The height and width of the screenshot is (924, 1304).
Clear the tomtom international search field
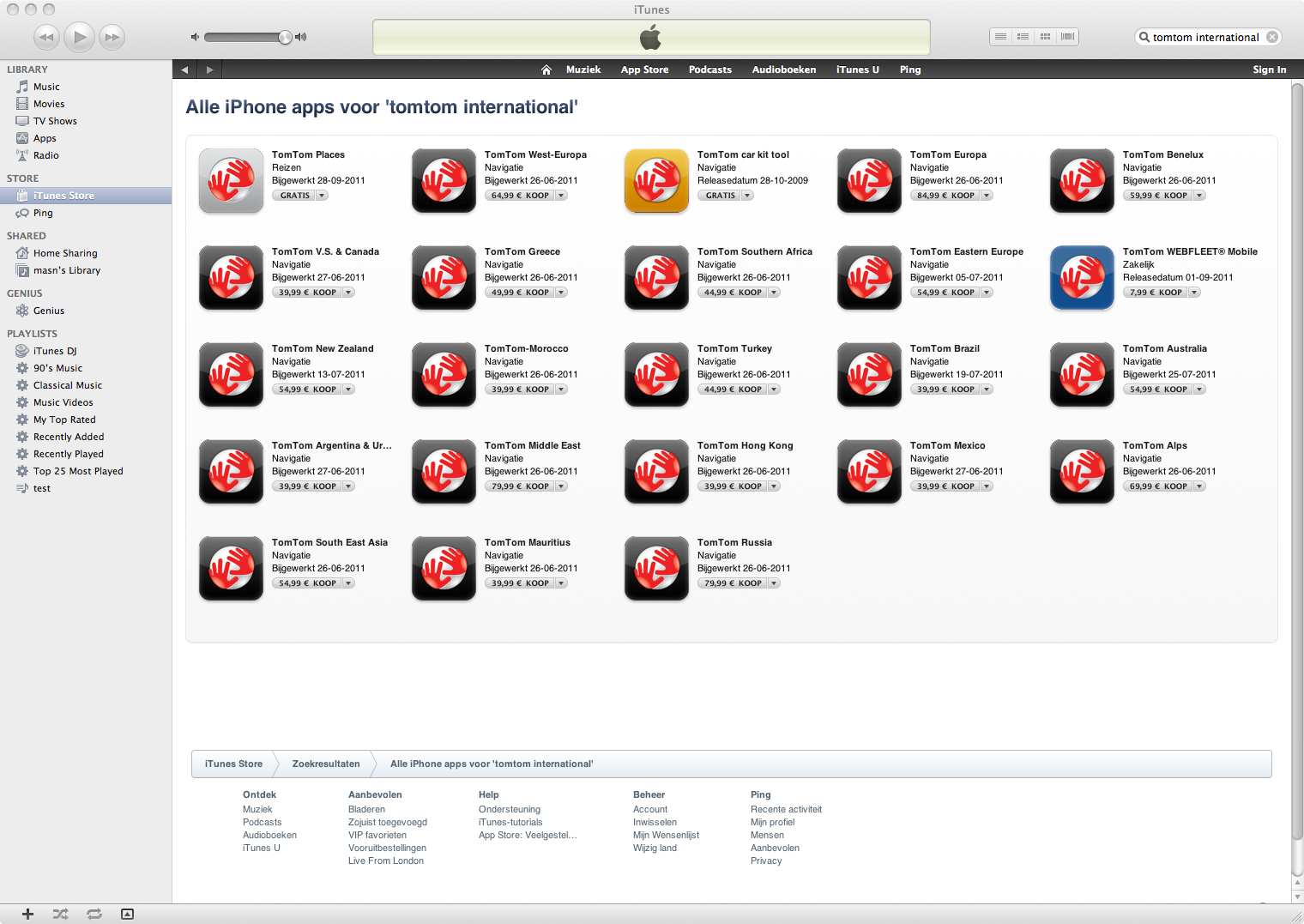click(x=1272, y=37)
